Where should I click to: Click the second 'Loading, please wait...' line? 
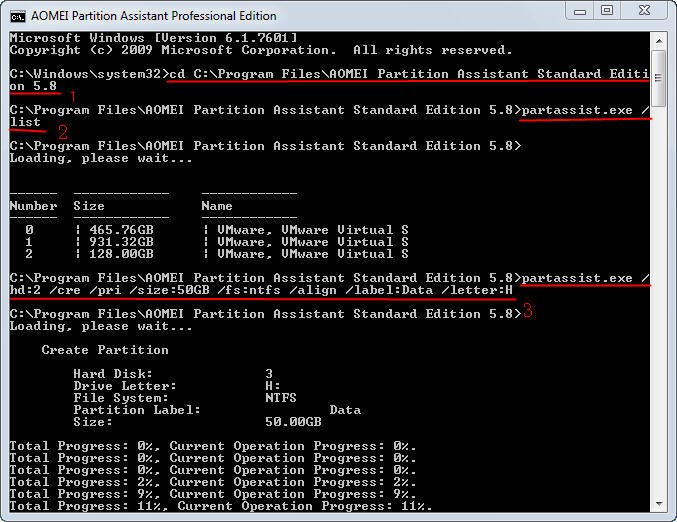(101, 326)
